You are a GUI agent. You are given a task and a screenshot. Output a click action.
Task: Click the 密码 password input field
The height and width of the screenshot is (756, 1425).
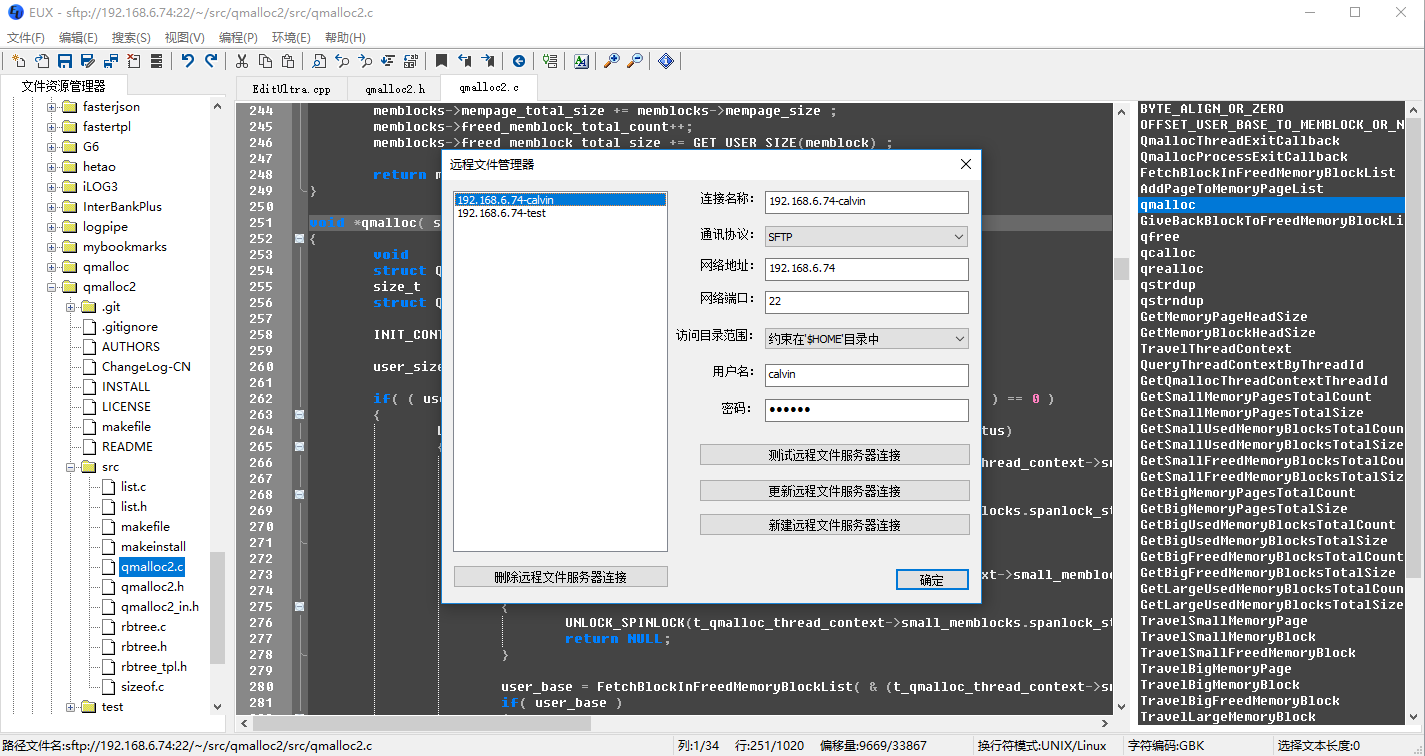pos(865,410)
